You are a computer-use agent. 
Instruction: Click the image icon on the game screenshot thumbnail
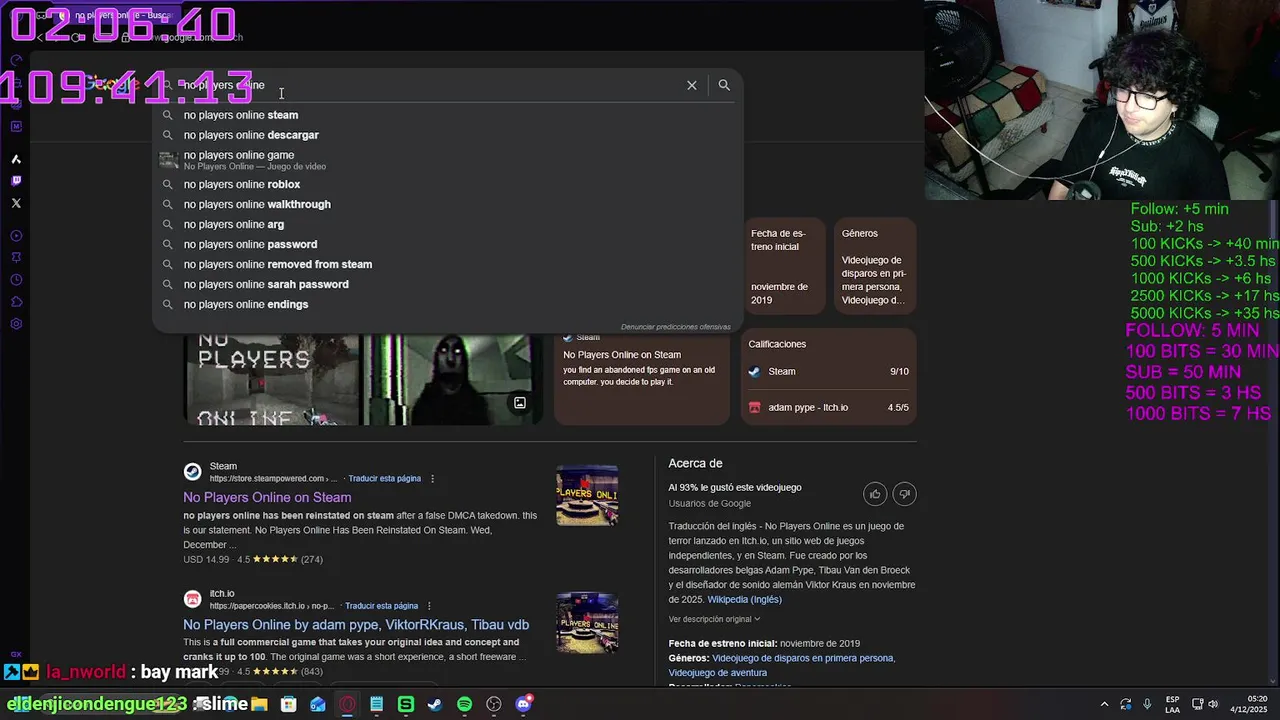[519, 403]
